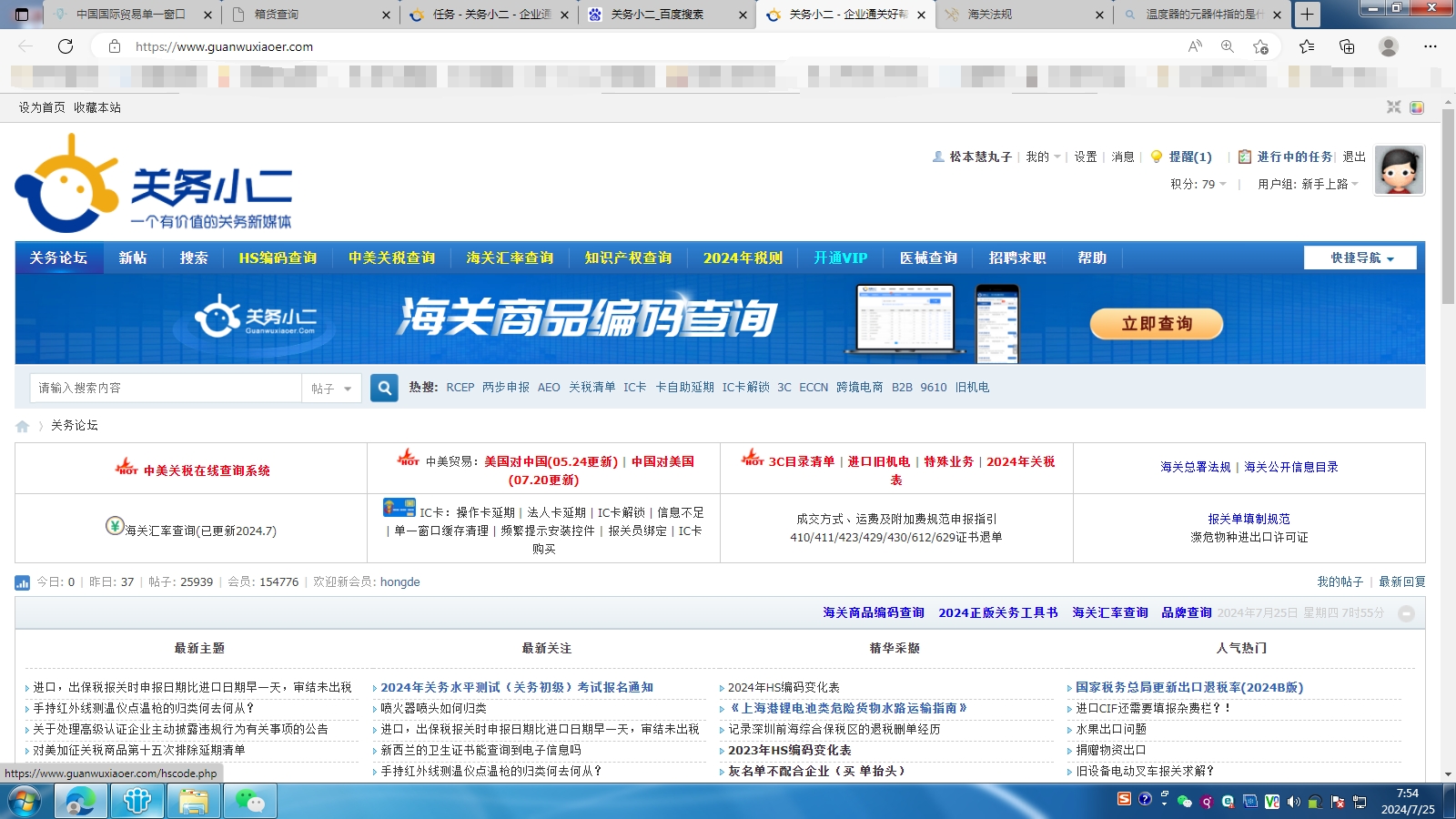1456x819 pixels.
Task: Open 医械查询 navigation item
Action: click(928, 258)
